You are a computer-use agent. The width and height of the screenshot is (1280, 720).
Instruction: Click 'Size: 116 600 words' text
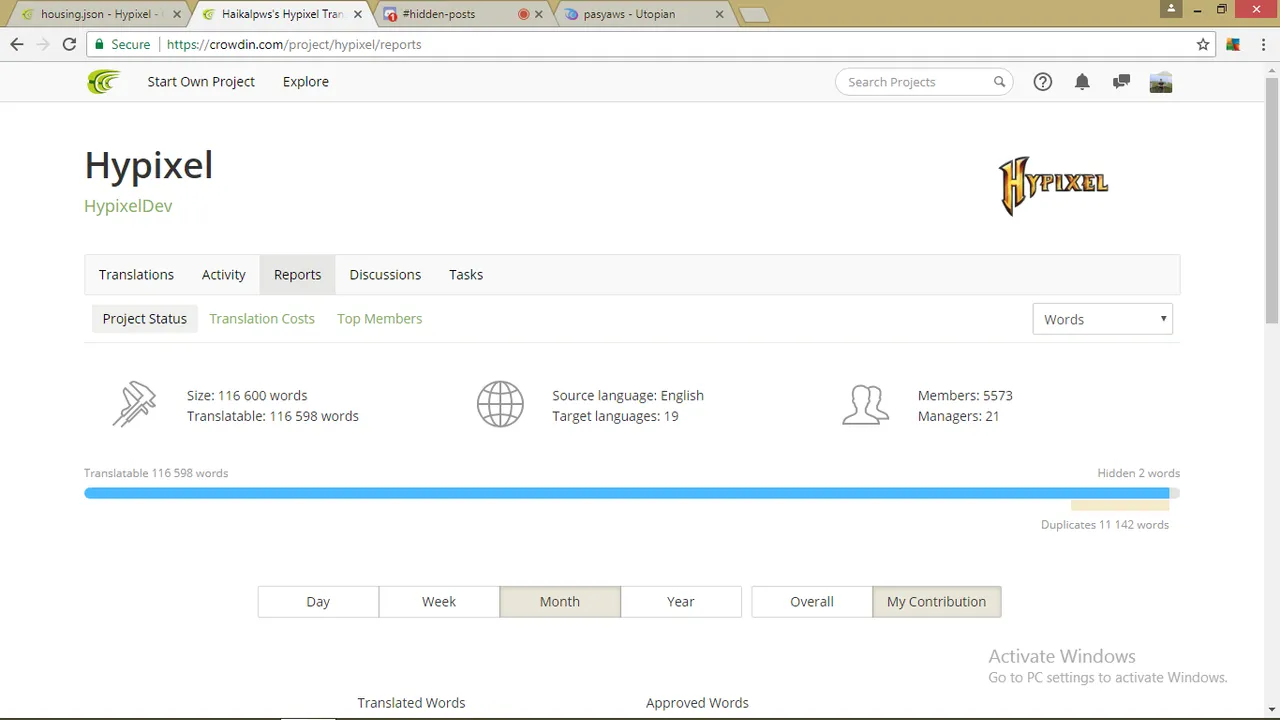click(x=247, y=396)
